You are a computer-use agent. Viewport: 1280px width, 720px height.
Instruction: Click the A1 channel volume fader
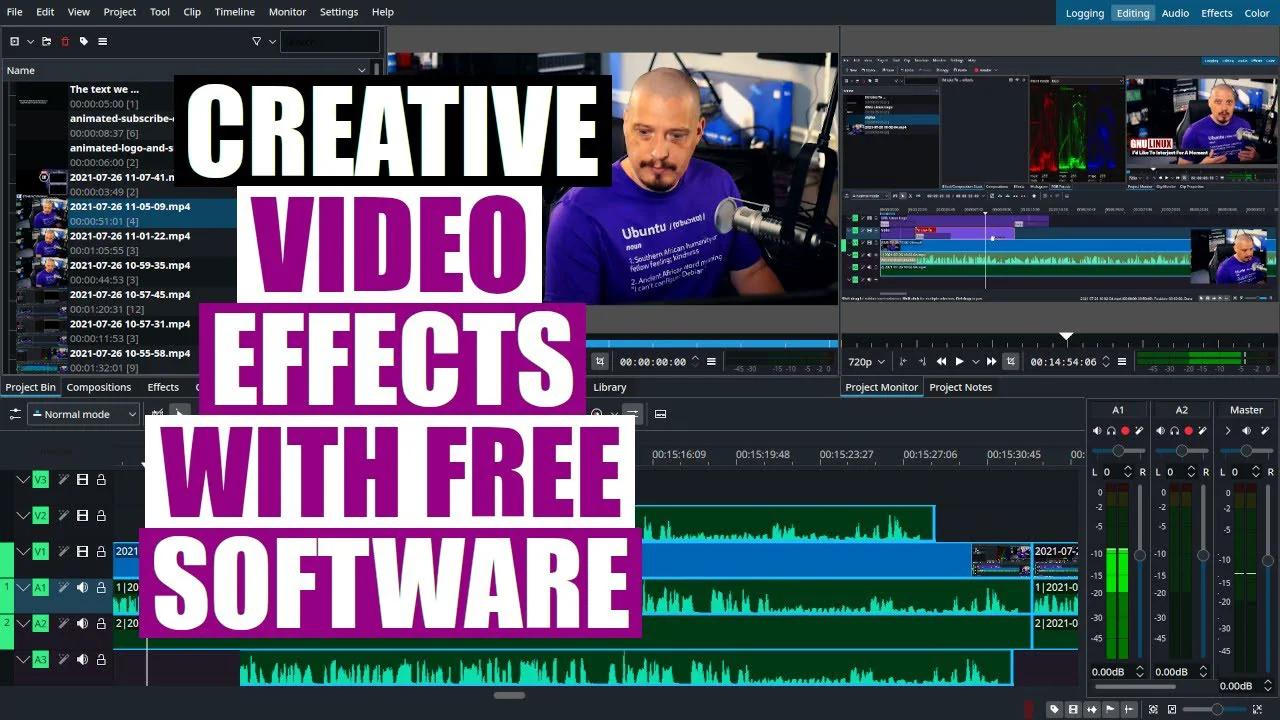coord(1139,555)
